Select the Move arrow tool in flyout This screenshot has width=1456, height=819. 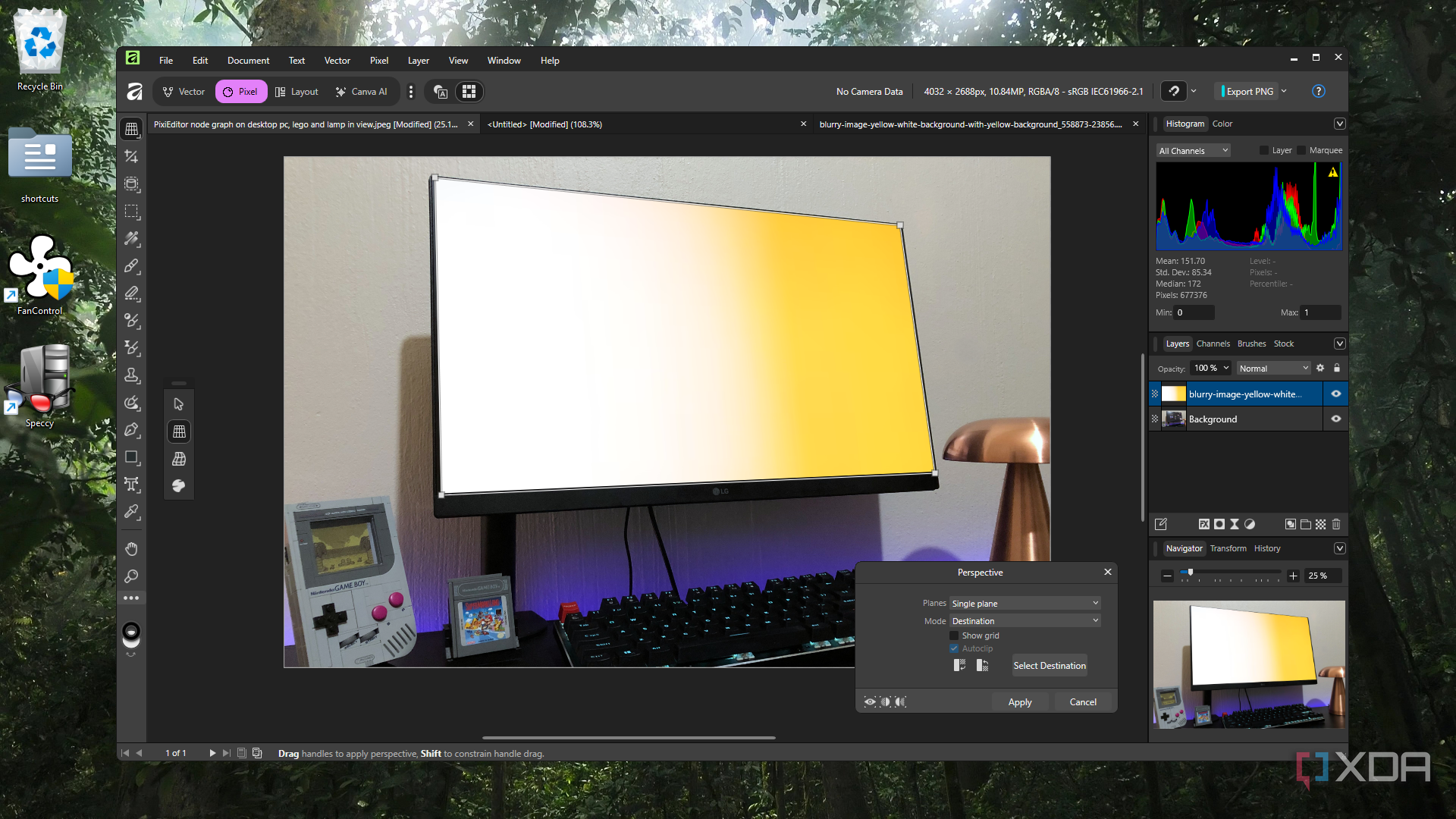[x=179, y=404]
